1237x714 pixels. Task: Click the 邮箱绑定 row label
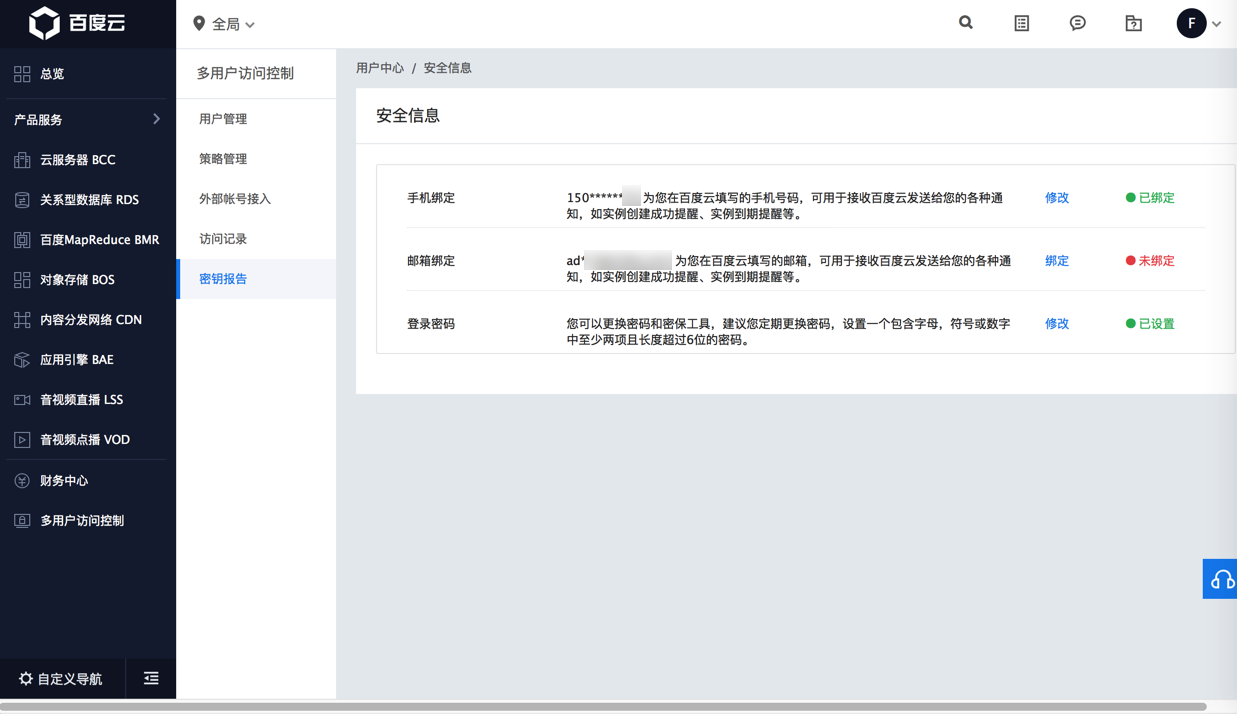(x=431, y=261)
